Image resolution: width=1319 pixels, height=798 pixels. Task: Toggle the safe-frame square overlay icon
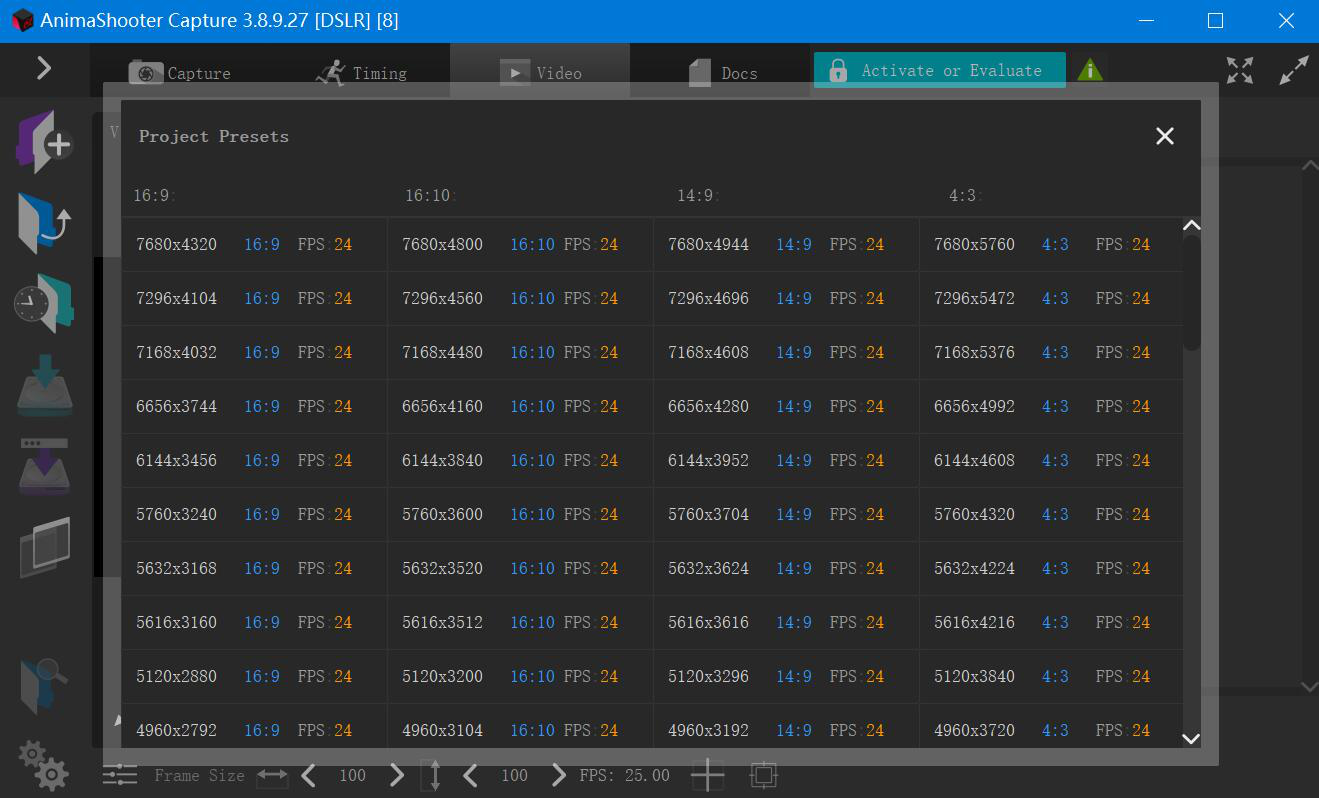[763, 775]
